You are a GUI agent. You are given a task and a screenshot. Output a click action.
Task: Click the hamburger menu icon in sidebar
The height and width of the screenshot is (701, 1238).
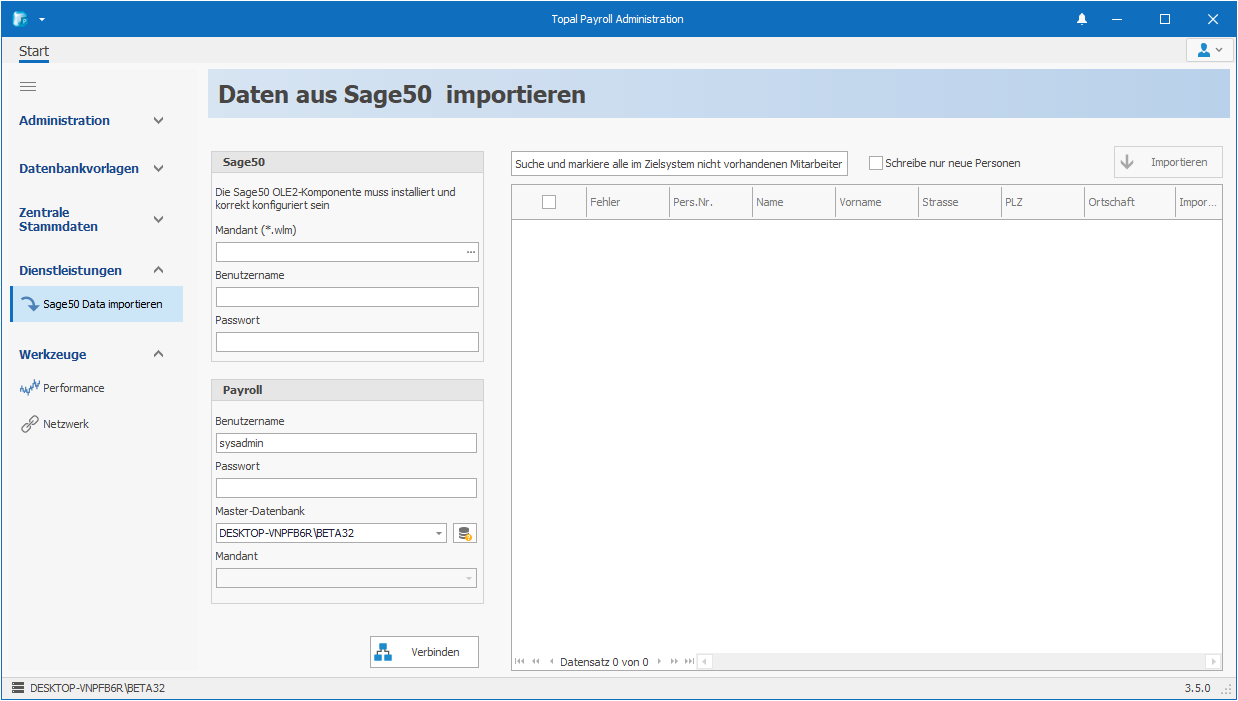[x=28, y=87]
